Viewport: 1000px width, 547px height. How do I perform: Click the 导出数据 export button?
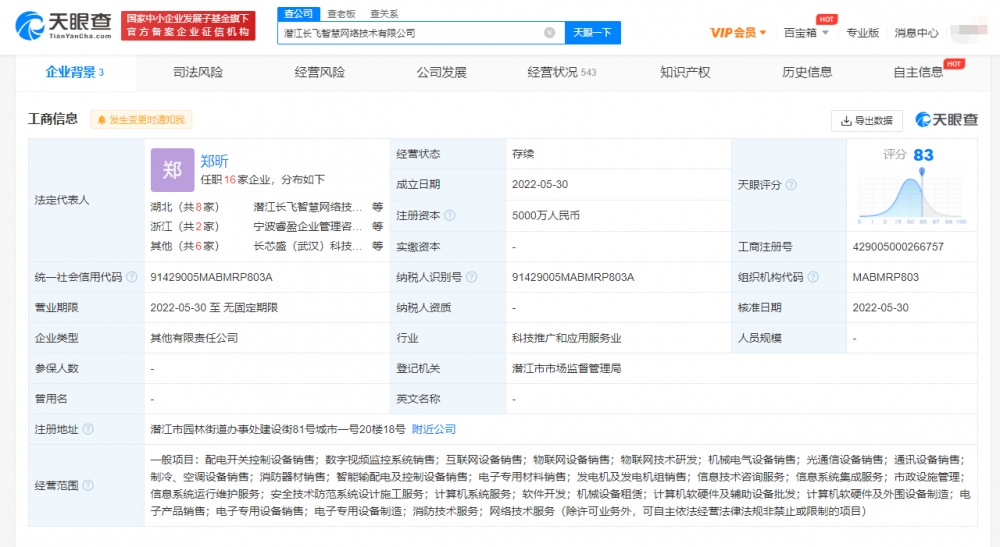click(866, 120)
